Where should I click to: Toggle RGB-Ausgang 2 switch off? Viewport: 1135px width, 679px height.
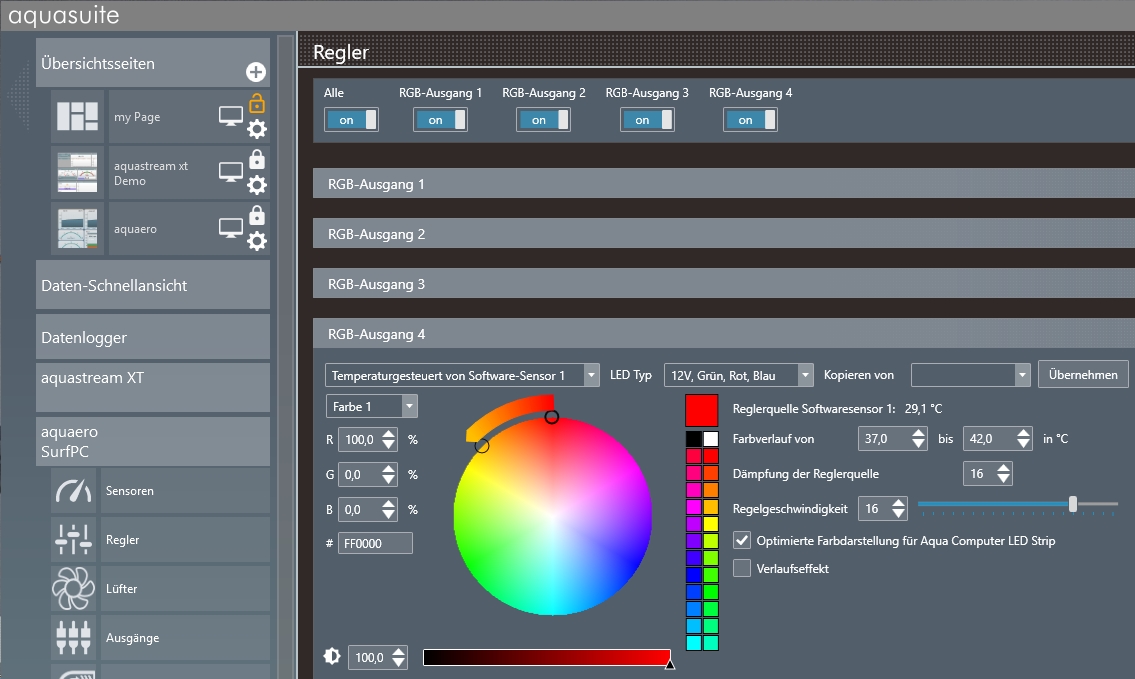(543, 120)
